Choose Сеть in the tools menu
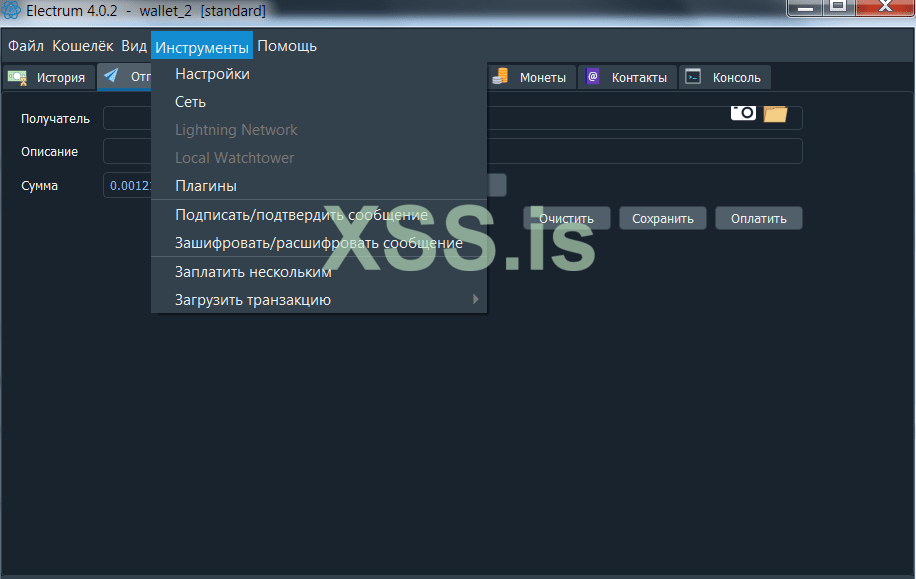Screen dimensions: 916x579 point(319,102)
